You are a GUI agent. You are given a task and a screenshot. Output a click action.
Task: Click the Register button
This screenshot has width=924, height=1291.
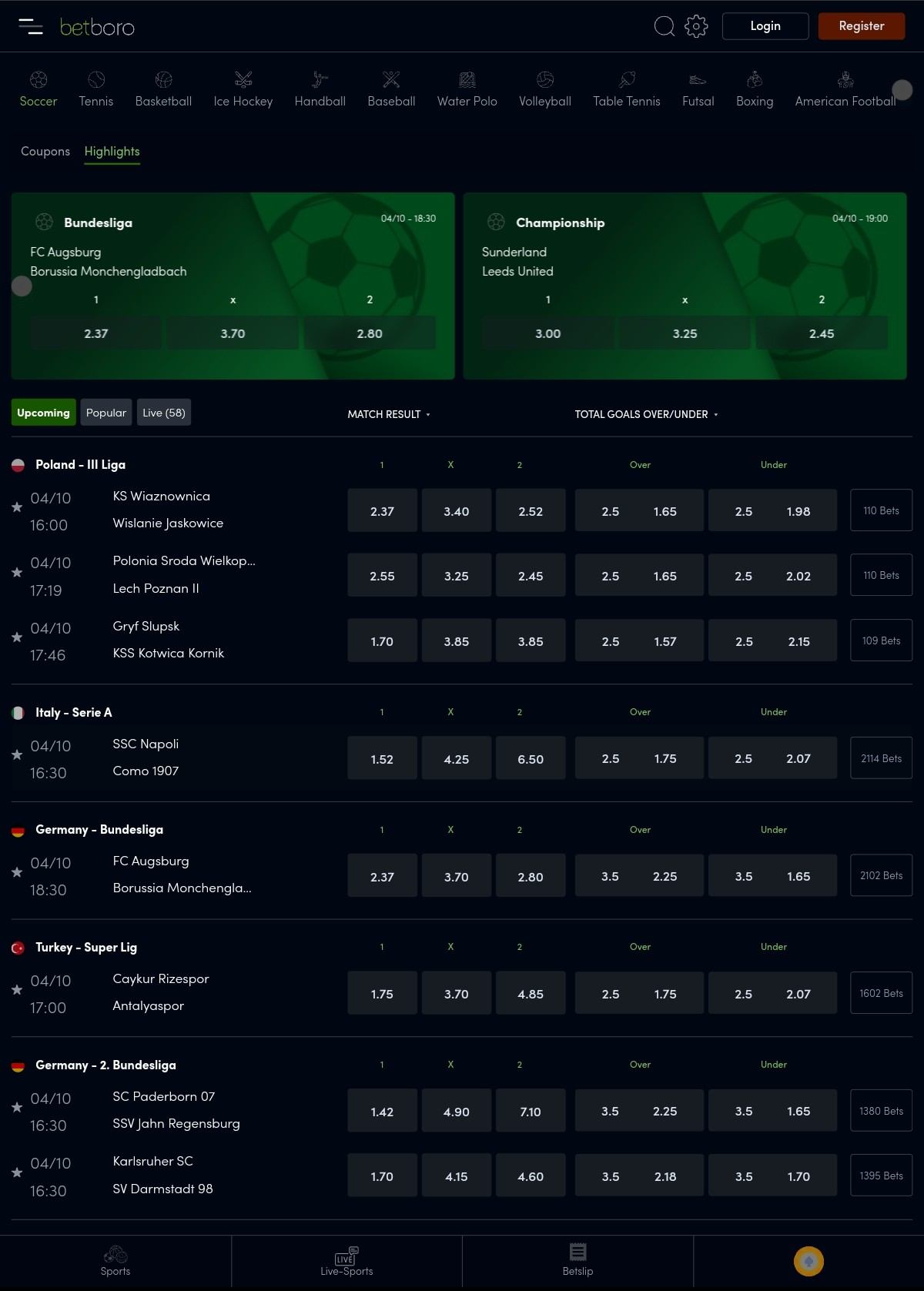tap(861, 26)
